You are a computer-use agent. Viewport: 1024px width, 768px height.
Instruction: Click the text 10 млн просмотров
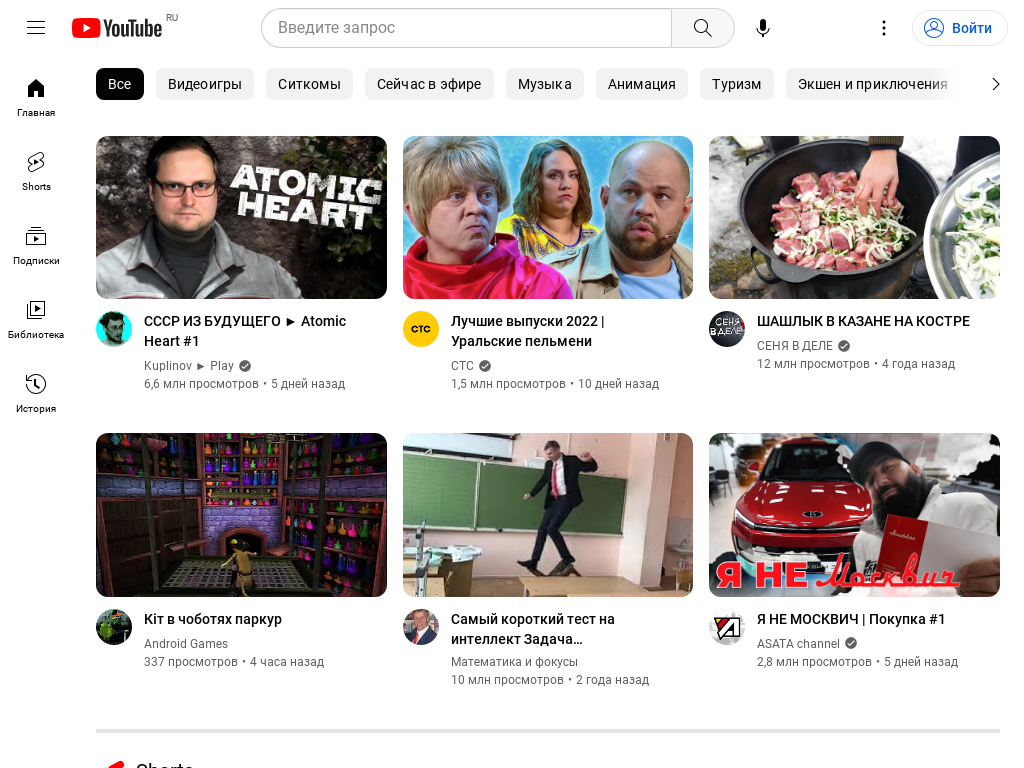(x=507, y=680)
